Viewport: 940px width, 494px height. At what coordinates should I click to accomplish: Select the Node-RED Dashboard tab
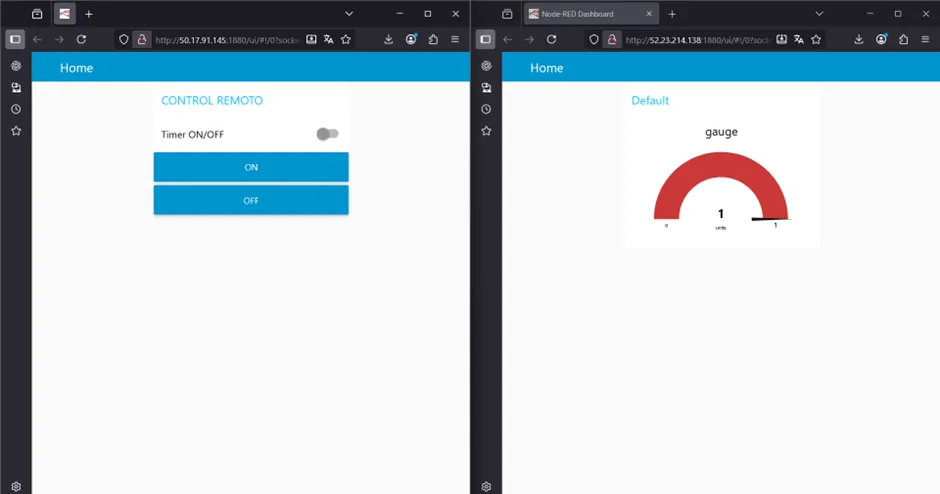(585, 14)
